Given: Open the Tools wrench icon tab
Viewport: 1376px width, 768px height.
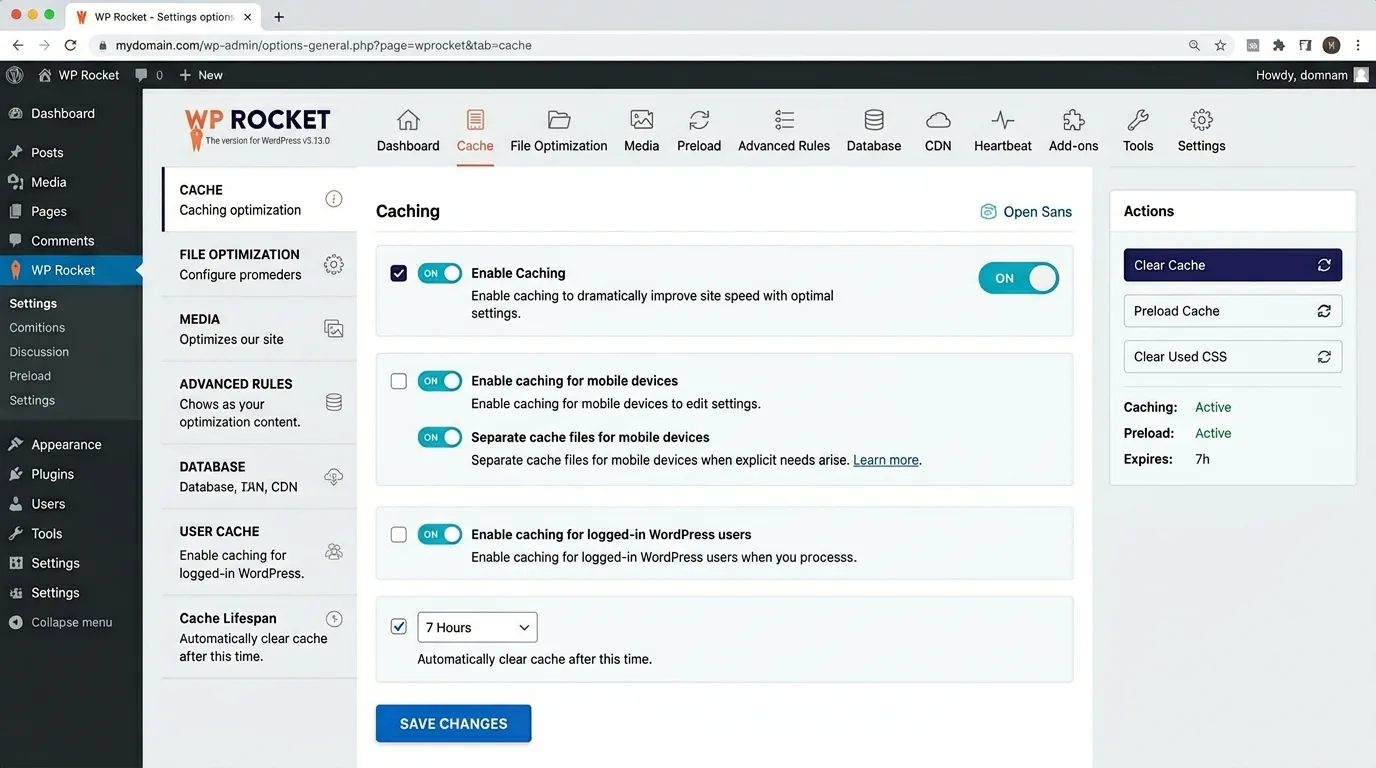Looking at the screenshot, I should pyautogui.click(x=1138, y=120).
